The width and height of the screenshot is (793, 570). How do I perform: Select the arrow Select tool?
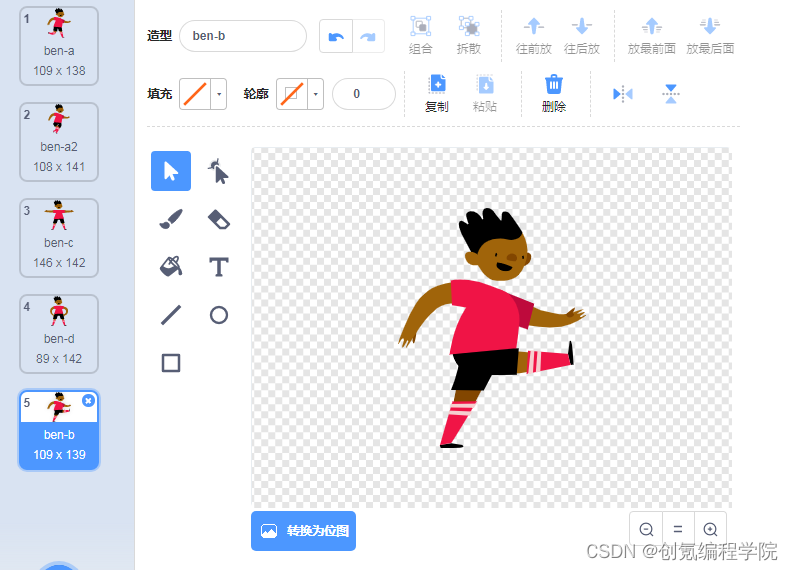tap(171, 171)
